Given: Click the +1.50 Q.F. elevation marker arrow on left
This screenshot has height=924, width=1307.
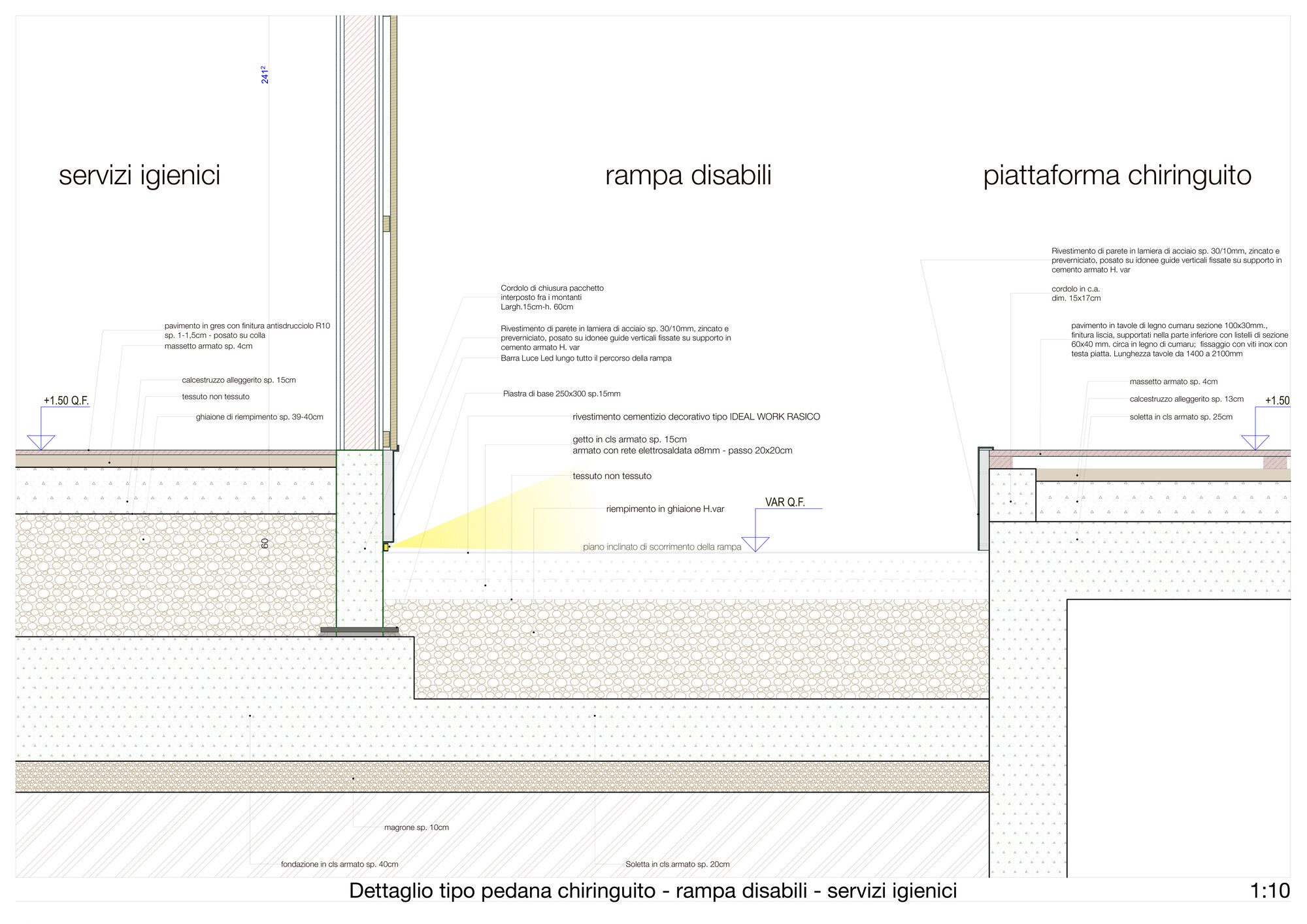Looking at the screenshot, I should coord(41,442).
